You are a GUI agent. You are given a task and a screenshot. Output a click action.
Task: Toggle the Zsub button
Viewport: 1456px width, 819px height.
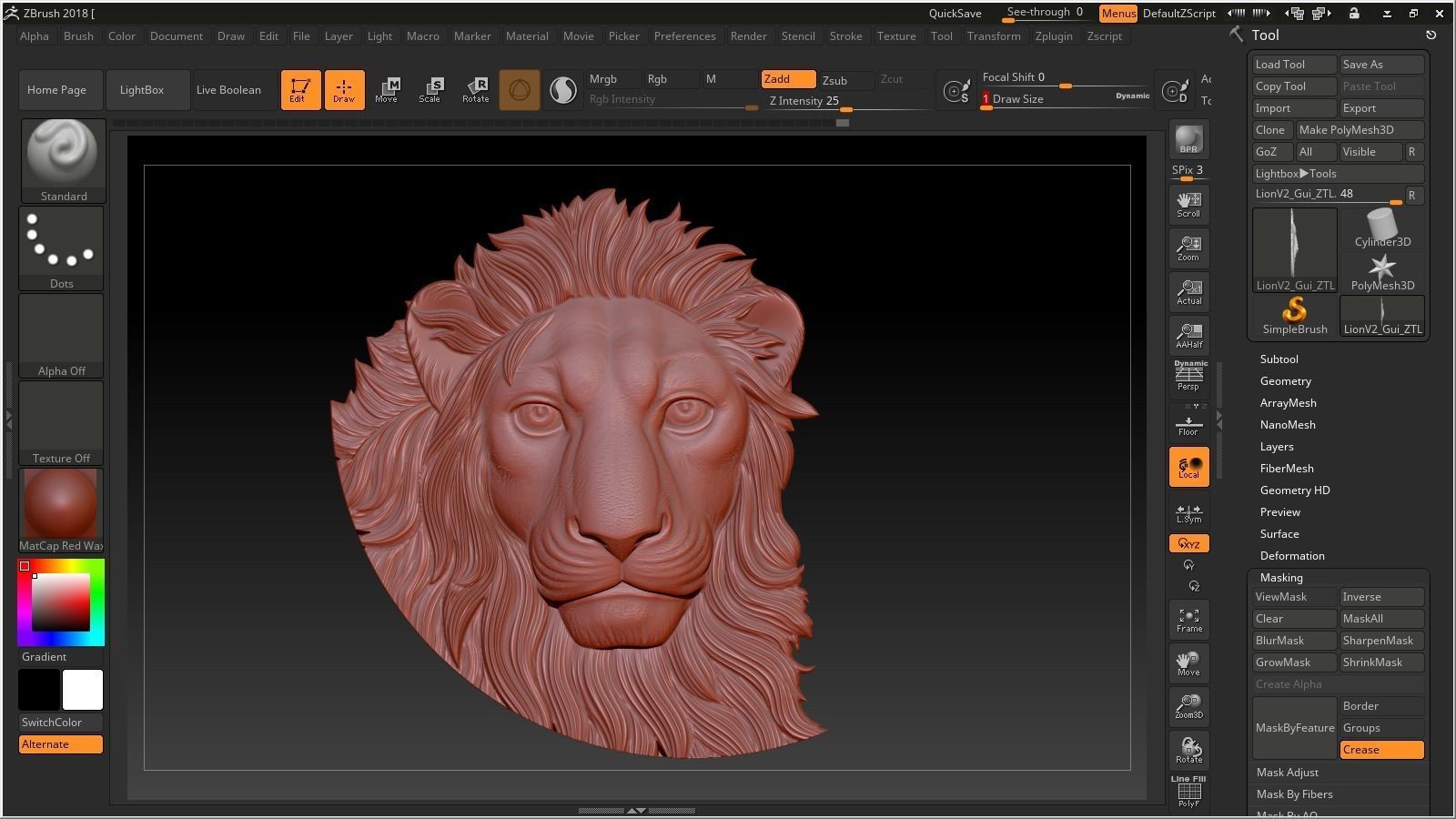tap(846, 80)
